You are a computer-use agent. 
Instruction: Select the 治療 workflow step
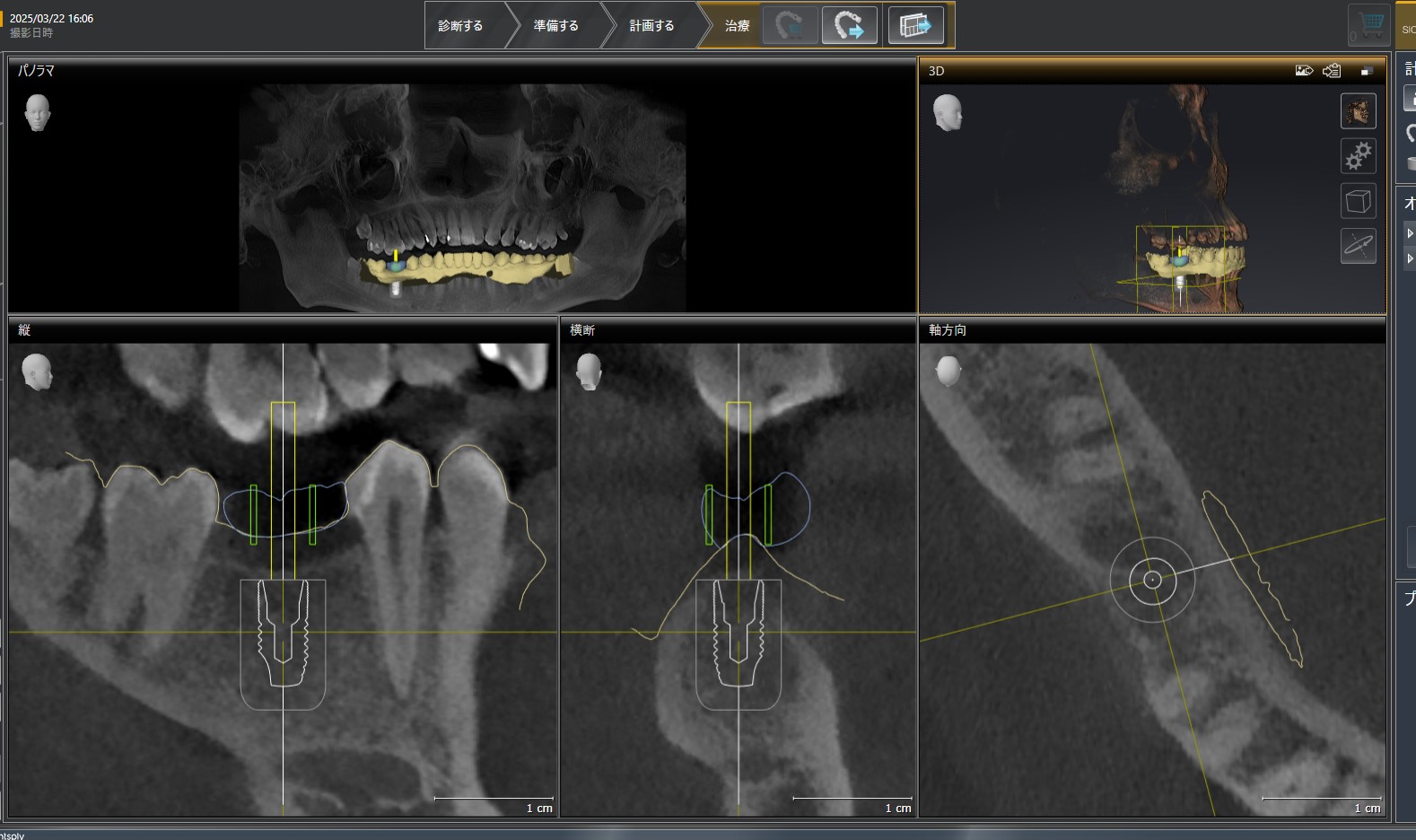point(737,26)
